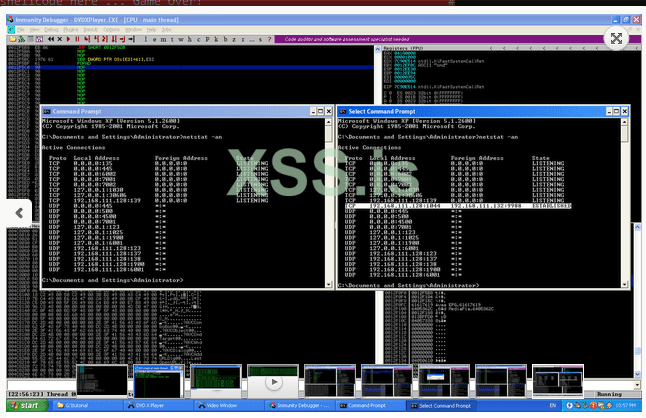Show Memory map with 'm' toolbar button

[x=164, y=39]
